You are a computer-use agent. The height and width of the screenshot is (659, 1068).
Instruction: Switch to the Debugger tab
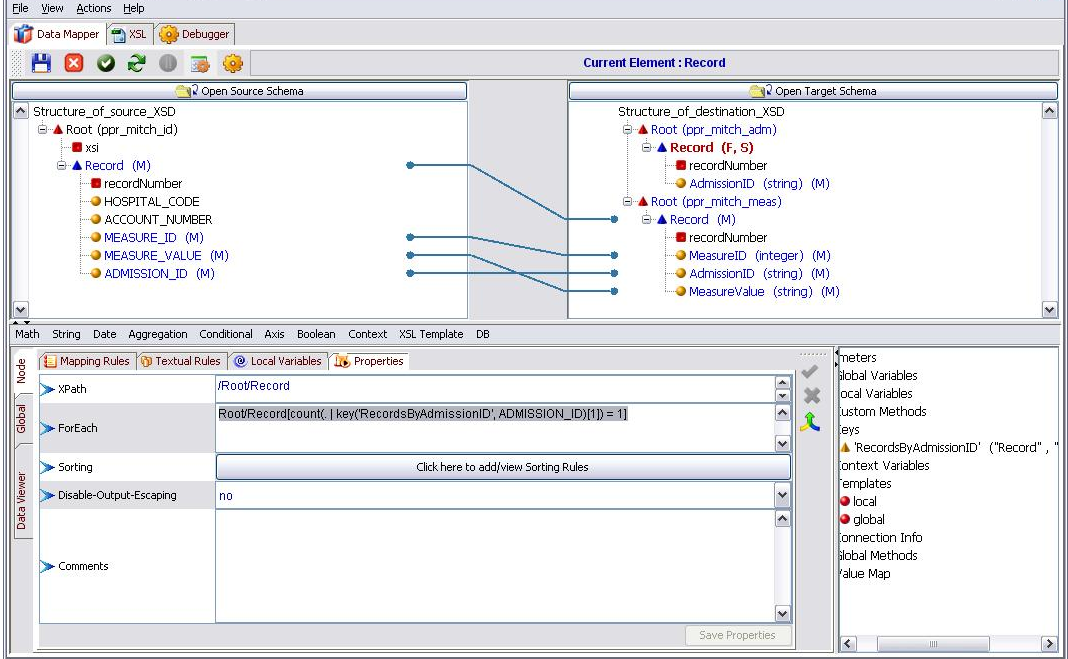[195, 33]
